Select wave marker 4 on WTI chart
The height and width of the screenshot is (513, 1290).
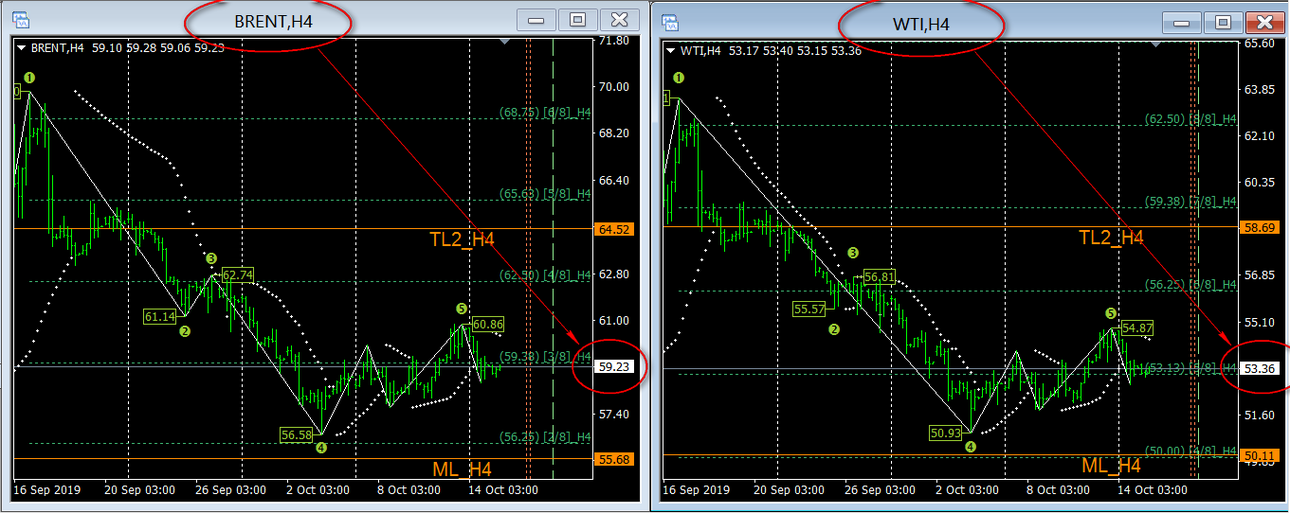tap(970, 448)
